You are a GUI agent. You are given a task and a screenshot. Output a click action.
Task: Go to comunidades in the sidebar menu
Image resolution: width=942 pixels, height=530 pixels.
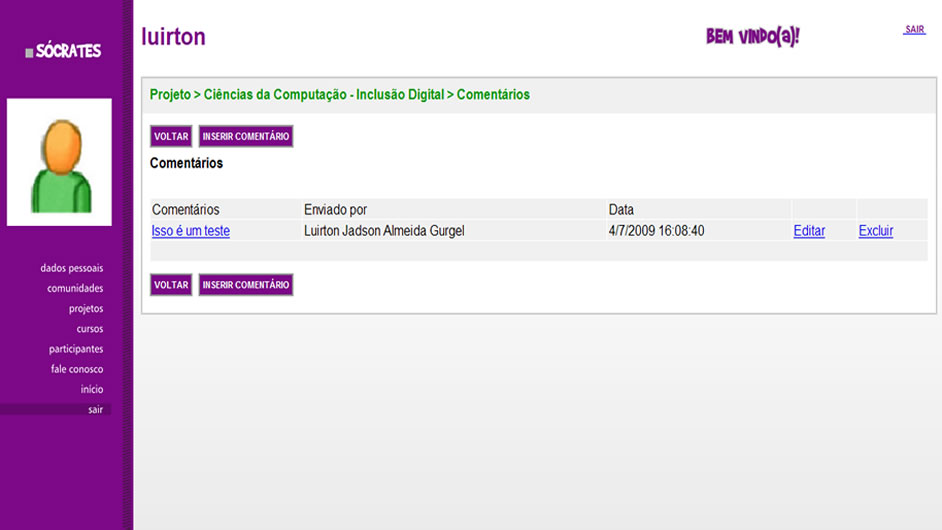coord(74,288)
